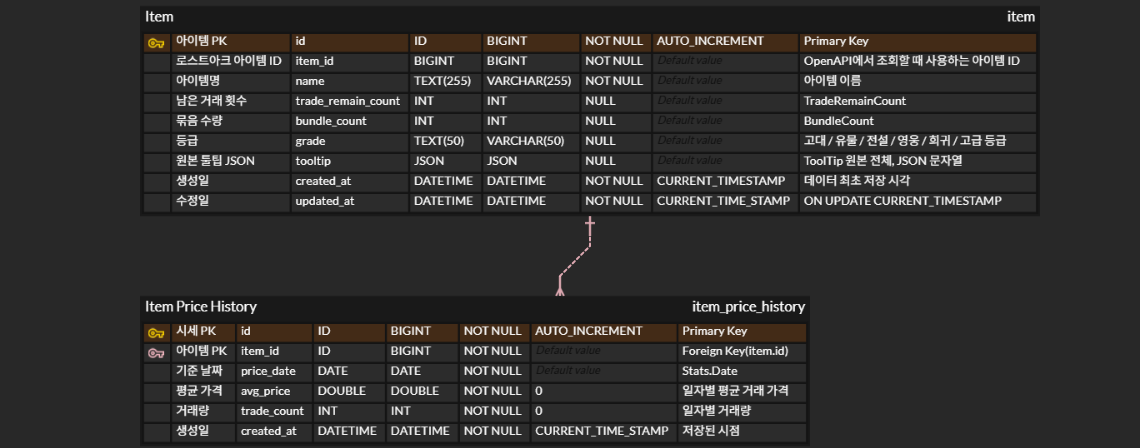Viewport: 1140px width, 448px height.
Task: Click the DOUBLE data type of avg_price
Action: [x=414, y=391]
